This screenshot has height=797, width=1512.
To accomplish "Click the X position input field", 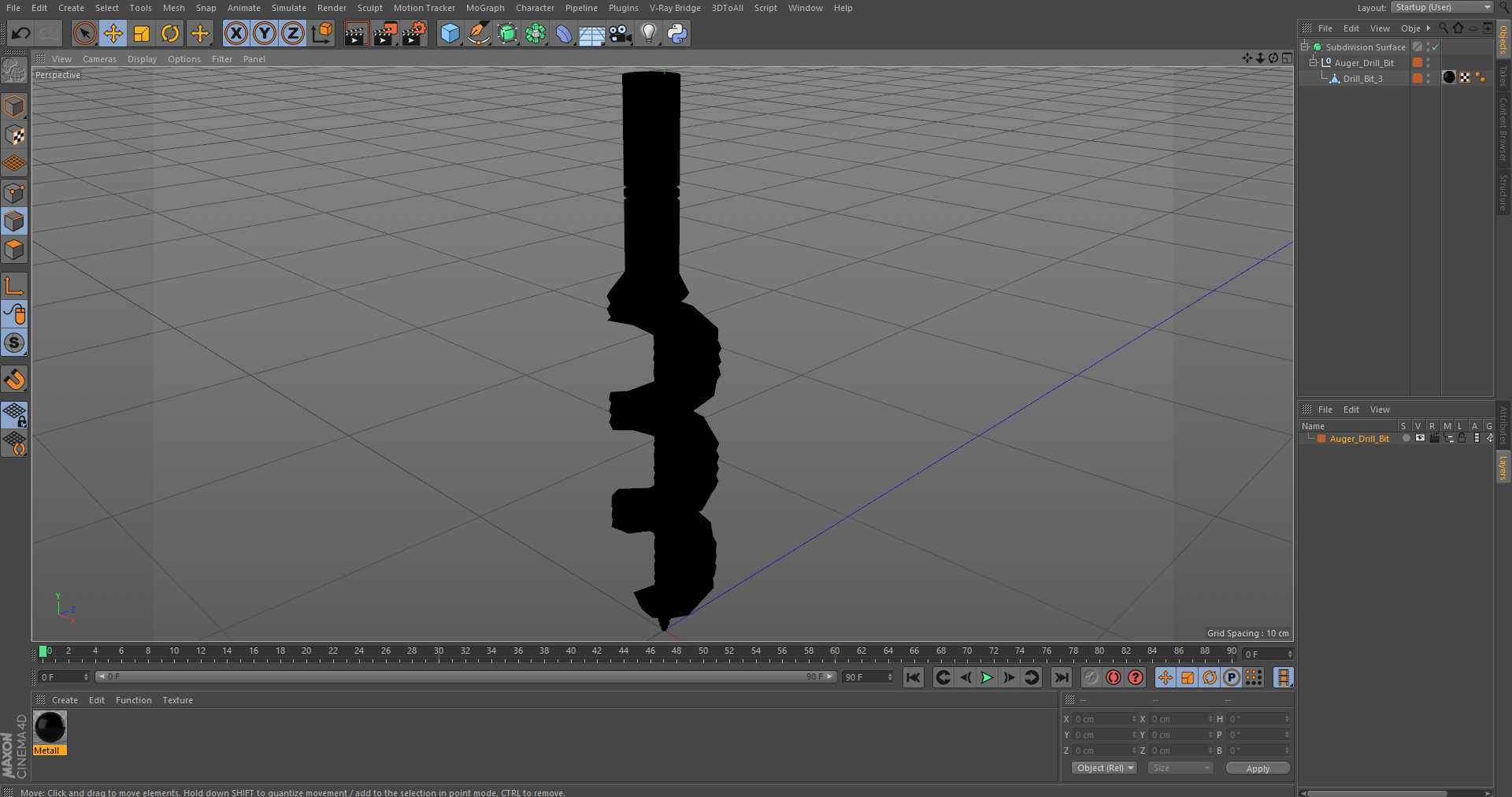I will click(1105, 719).
